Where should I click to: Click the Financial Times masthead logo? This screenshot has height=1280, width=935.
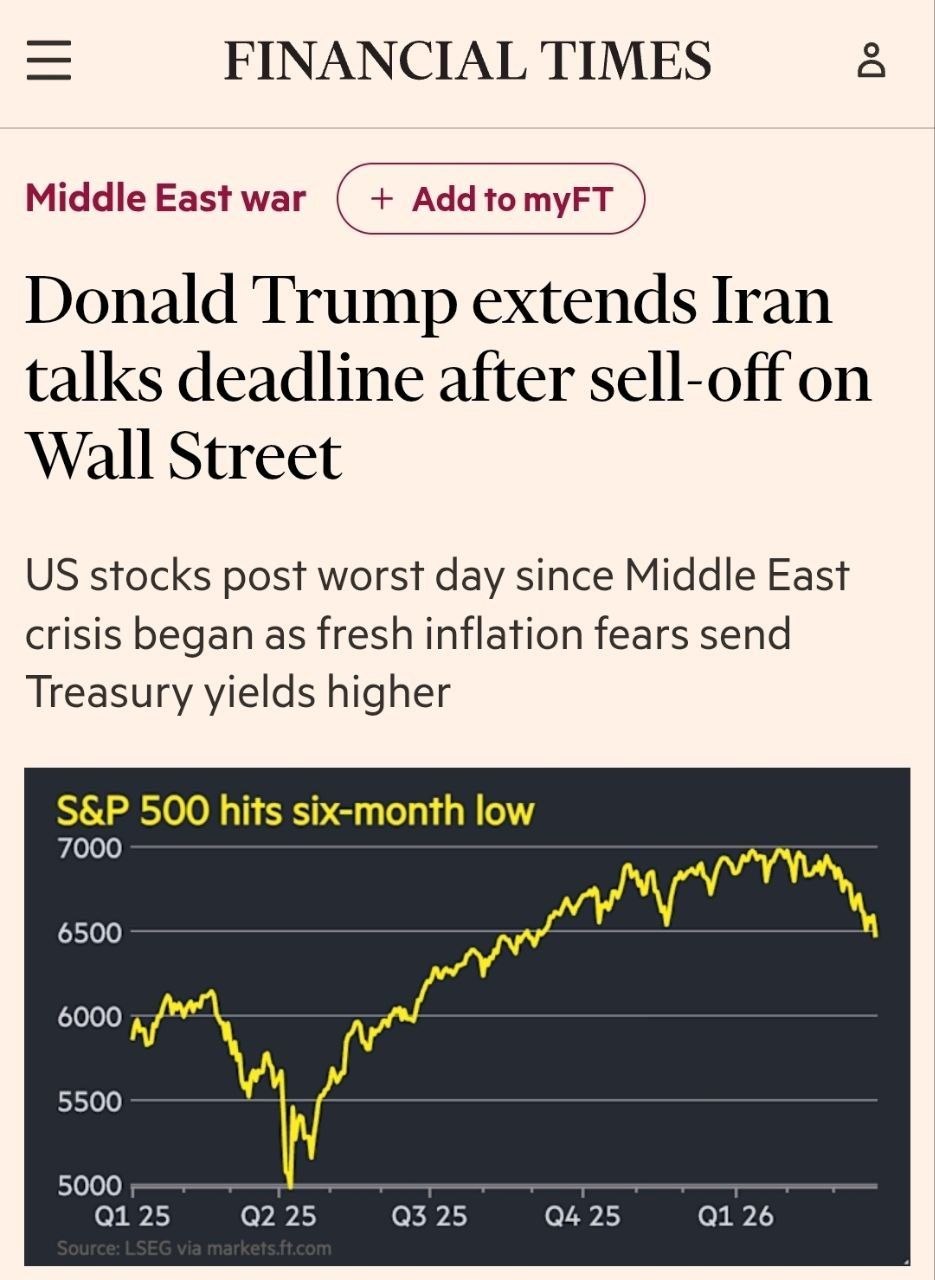tap(467, 60)
